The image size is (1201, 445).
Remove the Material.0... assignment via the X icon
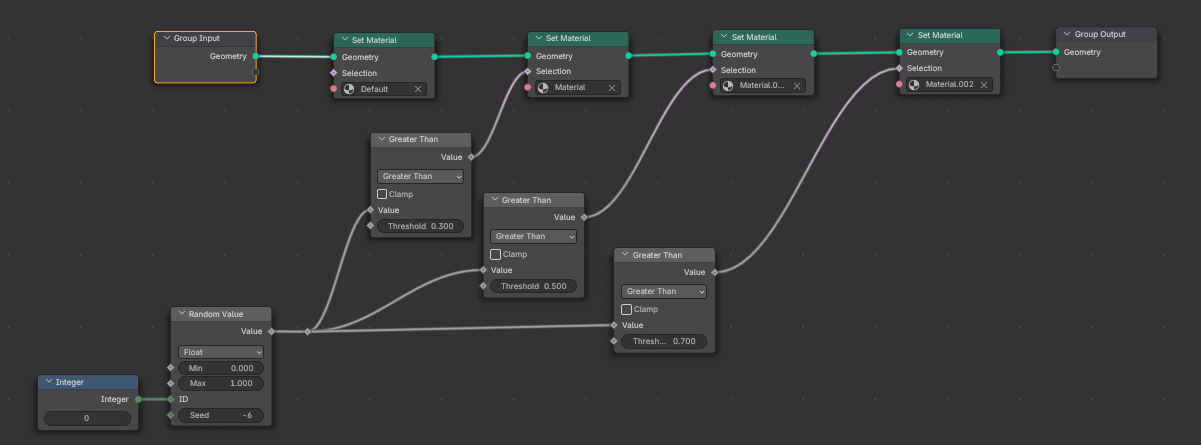pos(797,86)
